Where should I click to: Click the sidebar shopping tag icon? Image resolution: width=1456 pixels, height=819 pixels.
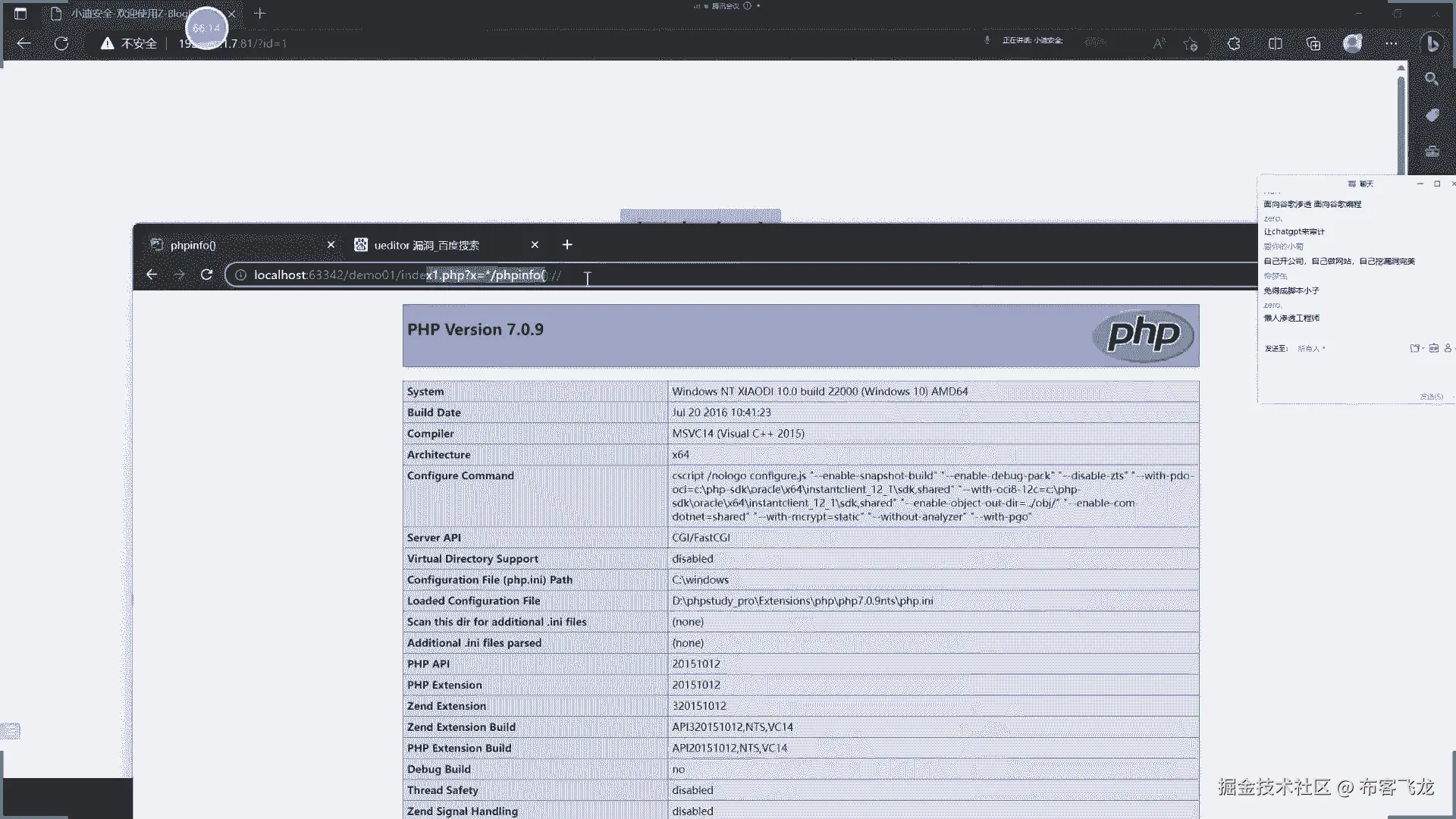[1432, 115]
